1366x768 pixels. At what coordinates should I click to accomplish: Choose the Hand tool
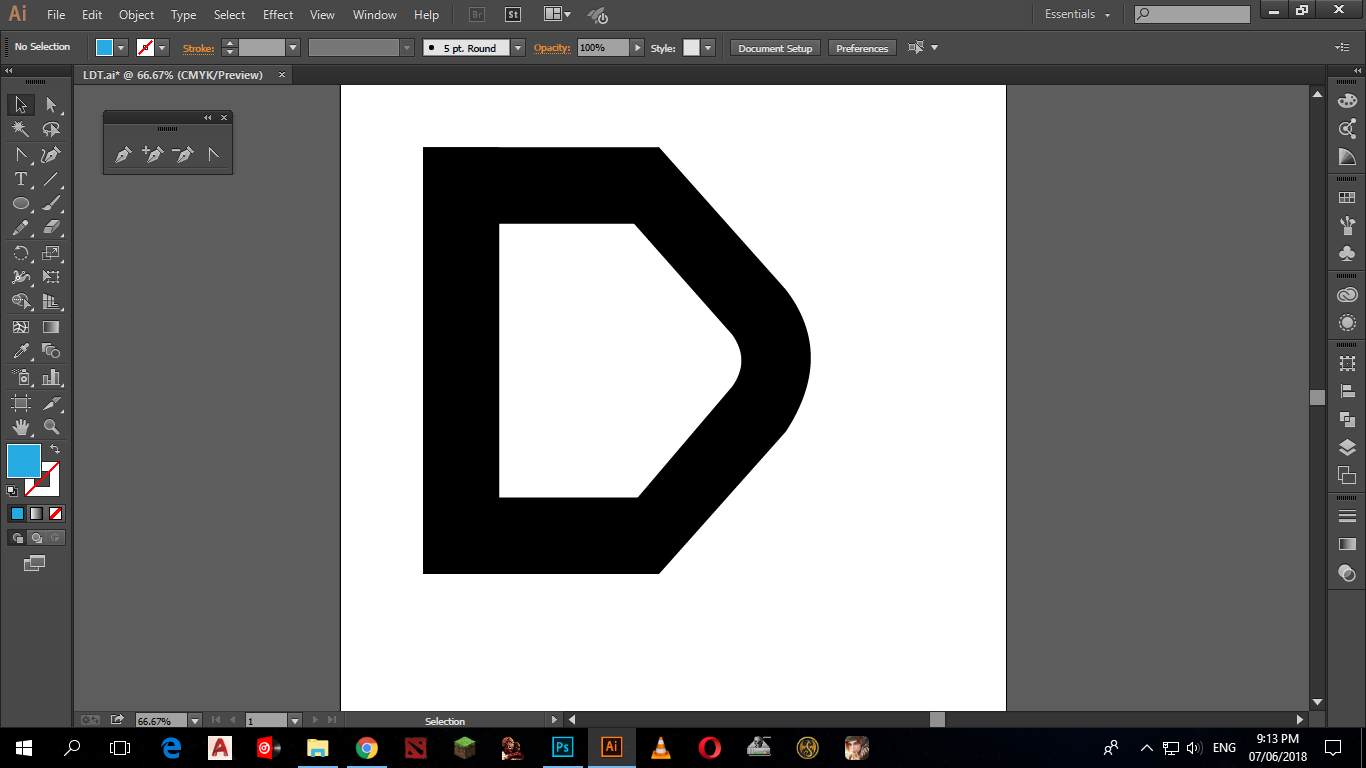click(x=21, y=427)
